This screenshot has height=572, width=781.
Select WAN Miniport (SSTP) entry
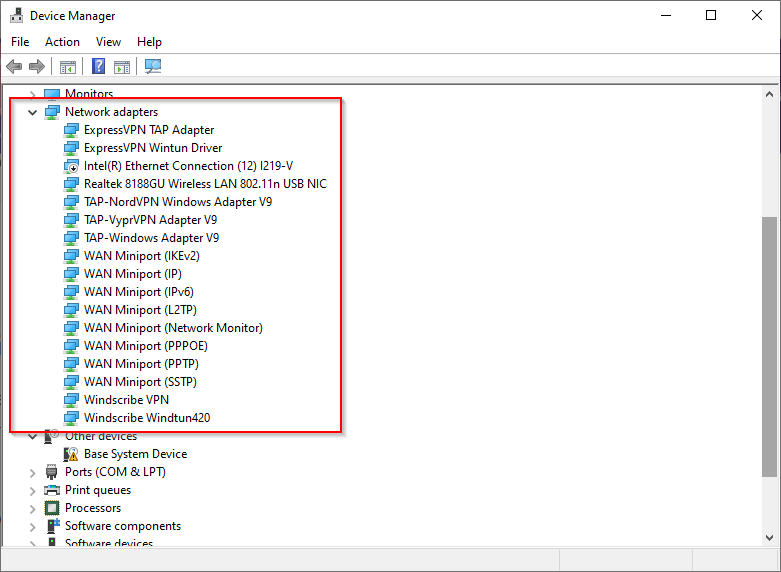pyautogui.click(x=140, y=382)
